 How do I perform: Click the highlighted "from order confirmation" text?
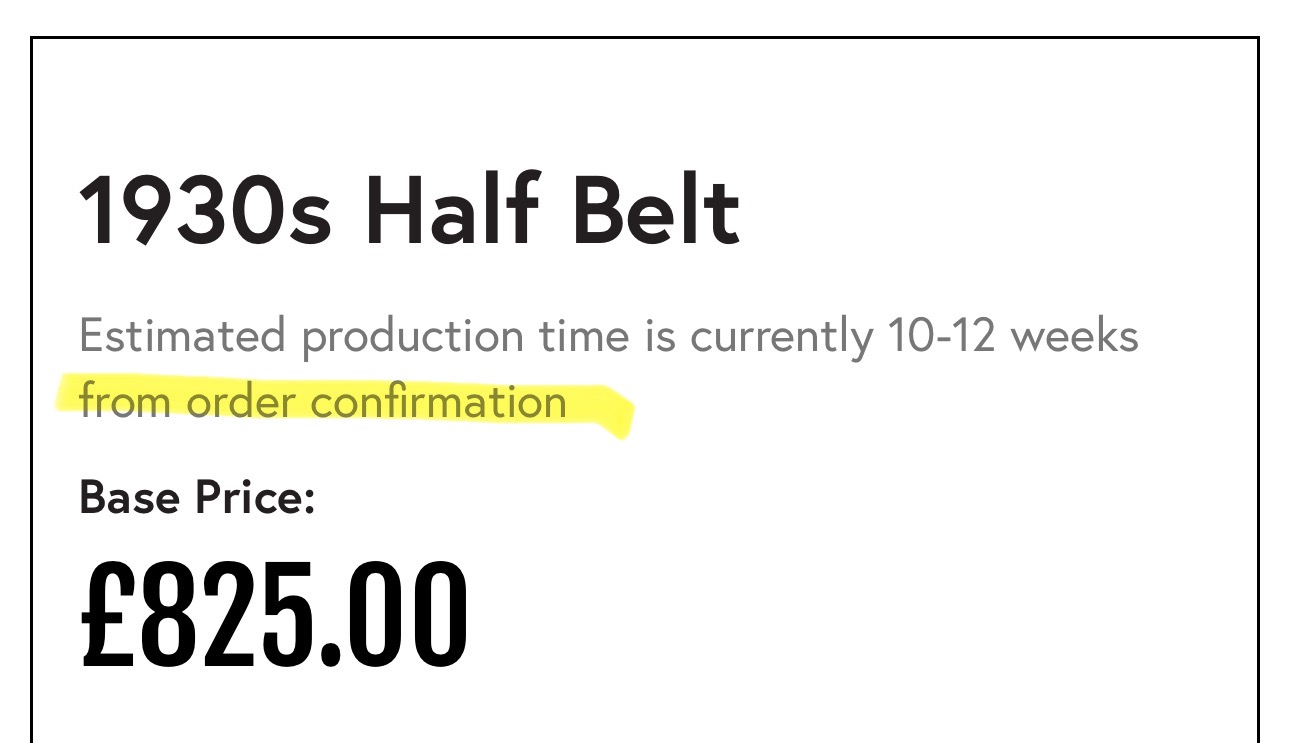click(x=323, y=402)
